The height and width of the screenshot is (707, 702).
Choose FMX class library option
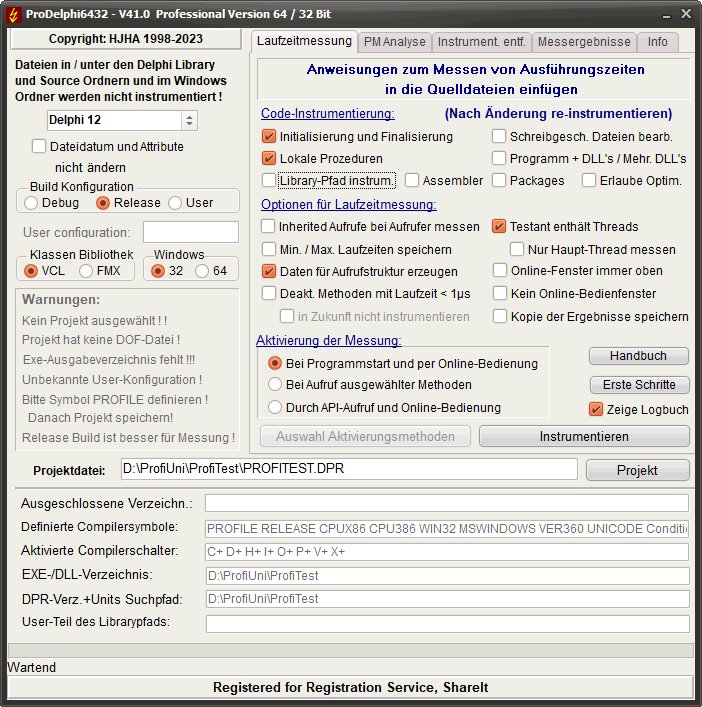[x=86, y=271]
